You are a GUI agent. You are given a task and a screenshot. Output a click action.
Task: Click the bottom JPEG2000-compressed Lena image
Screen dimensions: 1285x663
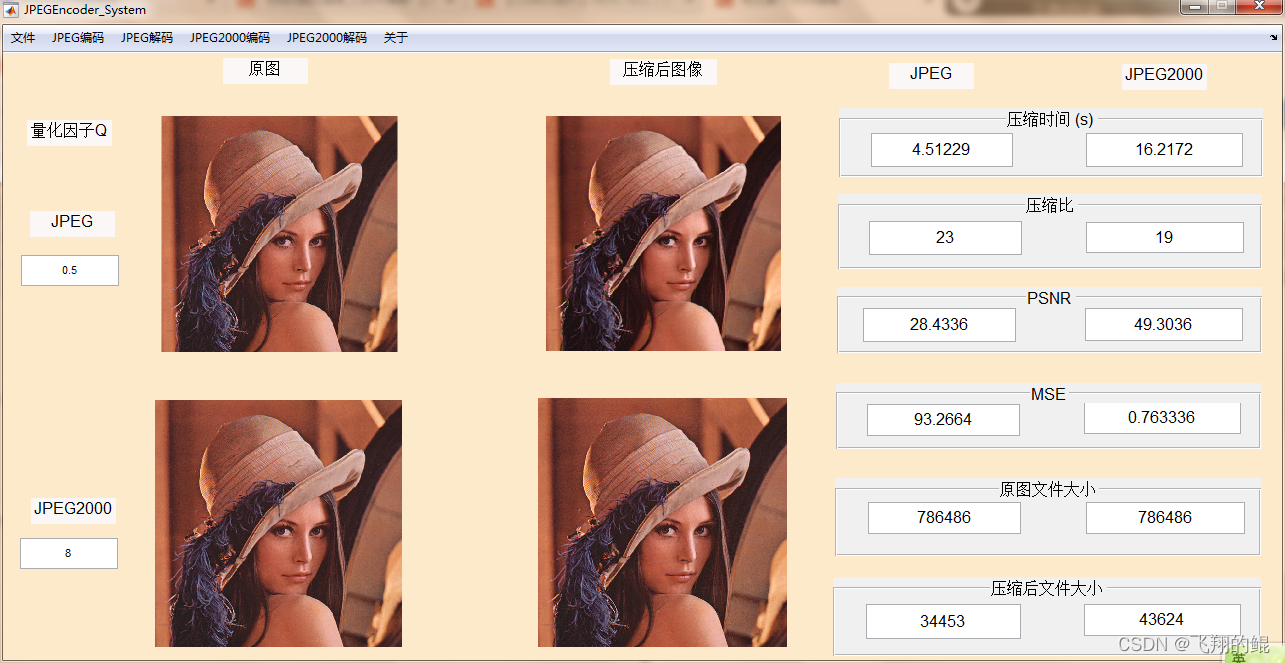(662, 523)
